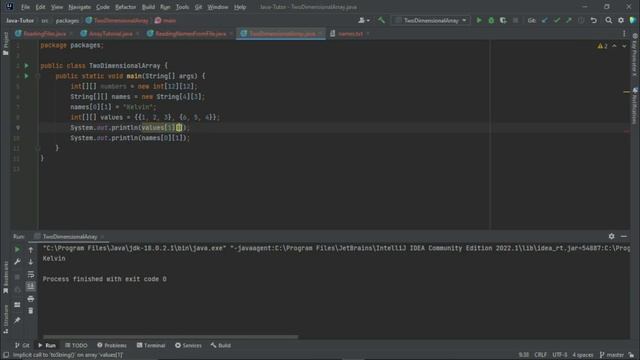Toggle the Notifications side stripe
The height and width of the screenshot is (360, 640).
pyautogui.click(x=635, y=105)
